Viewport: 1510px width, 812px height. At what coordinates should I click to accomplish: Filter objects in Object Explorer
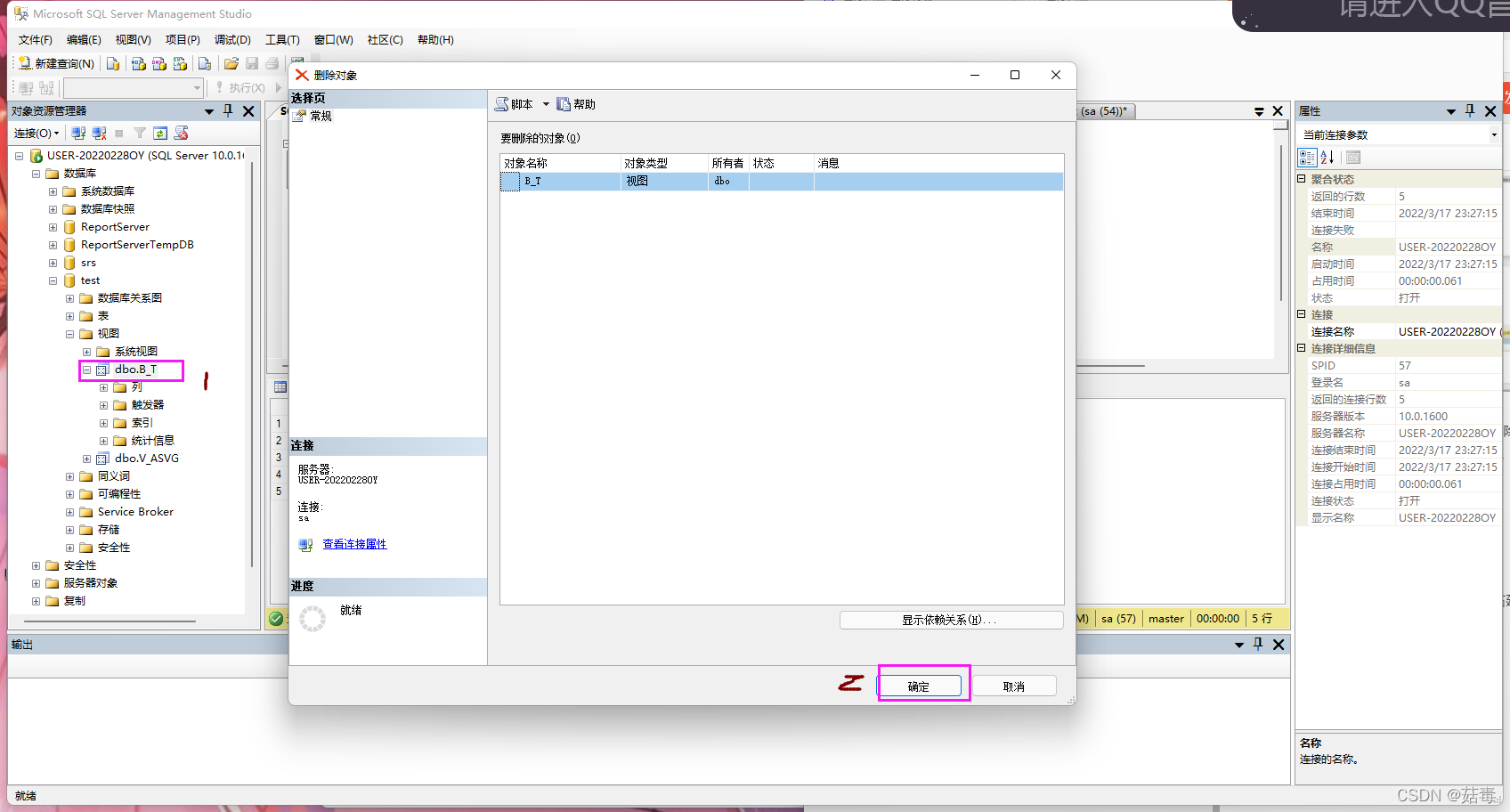(x=140, y=133)
